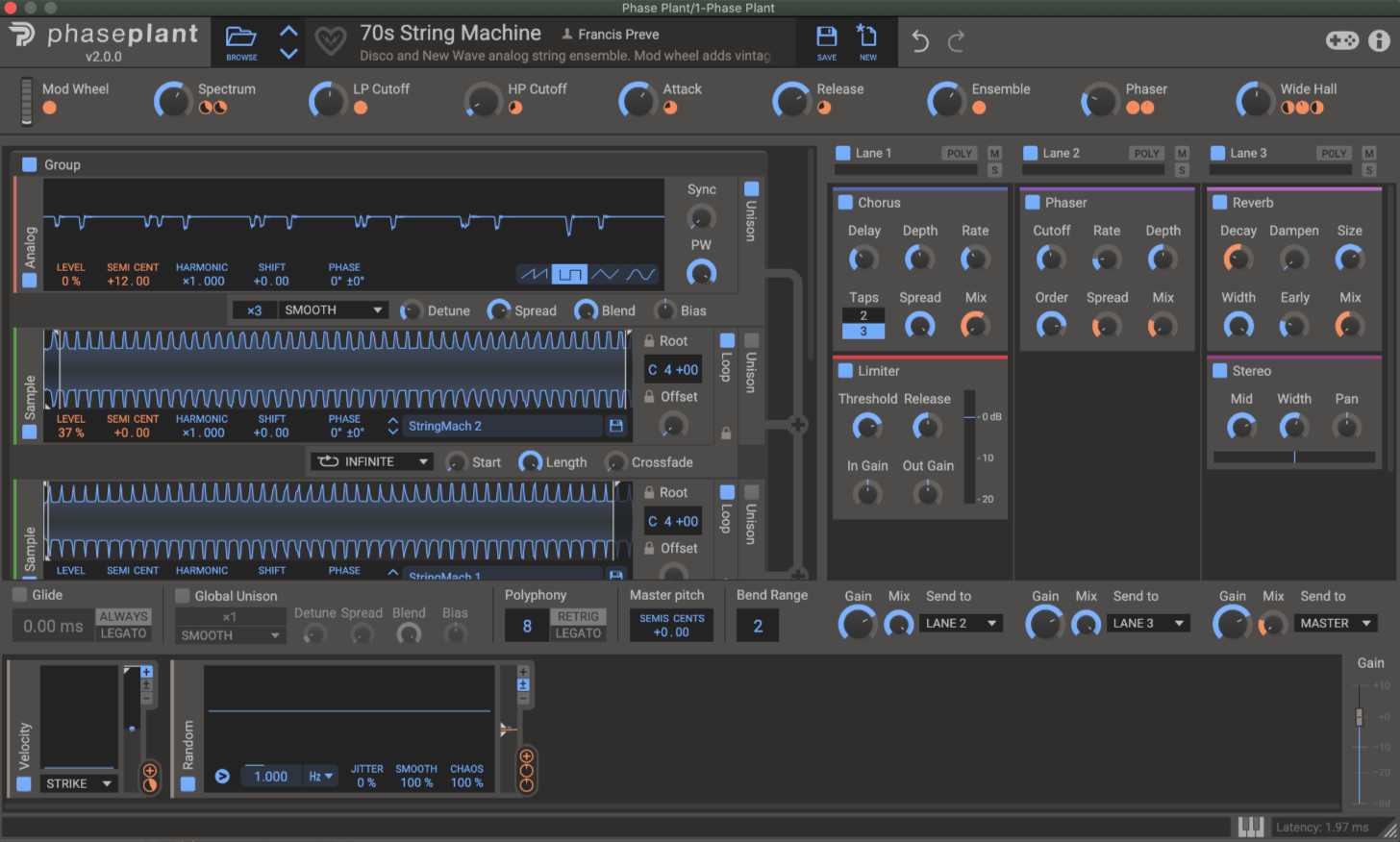
Task: Click the Random modulator output arrow
Action: [x=508, y=731]
